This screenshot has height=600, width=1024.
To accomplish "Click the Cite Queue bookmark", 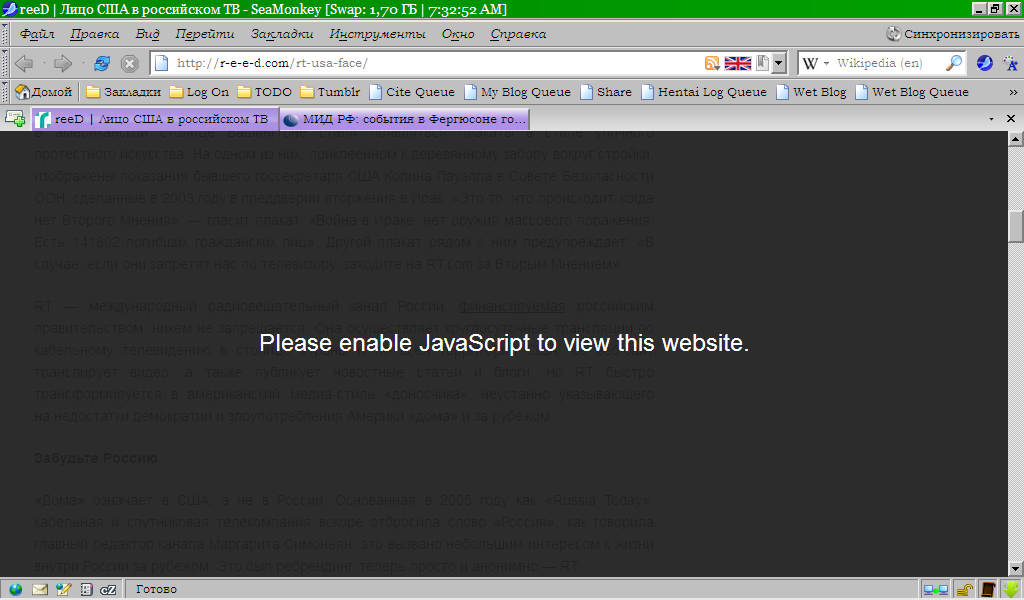I will (x=411, y=92).
